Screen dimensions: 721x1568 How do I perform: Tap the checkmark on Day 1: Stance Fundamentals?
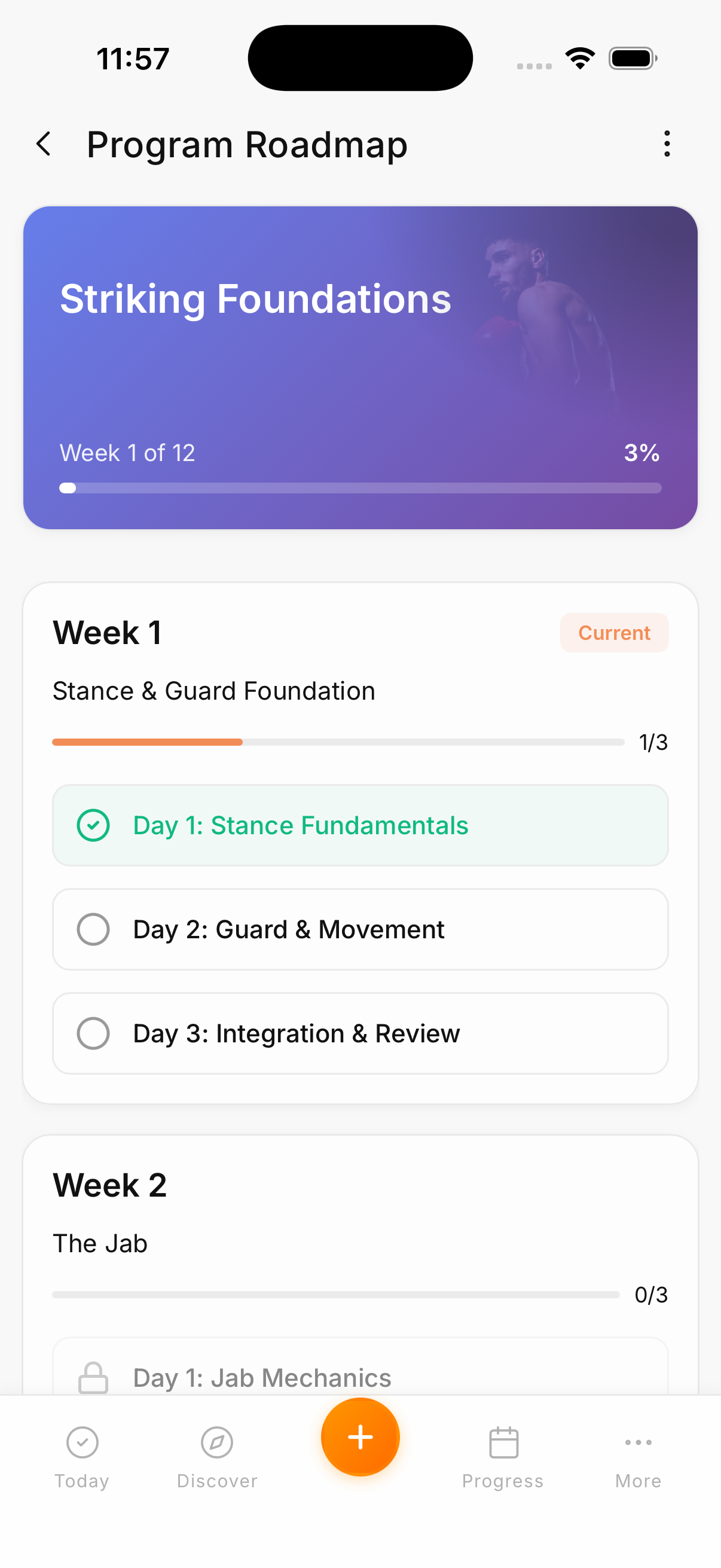coord(93,825)
